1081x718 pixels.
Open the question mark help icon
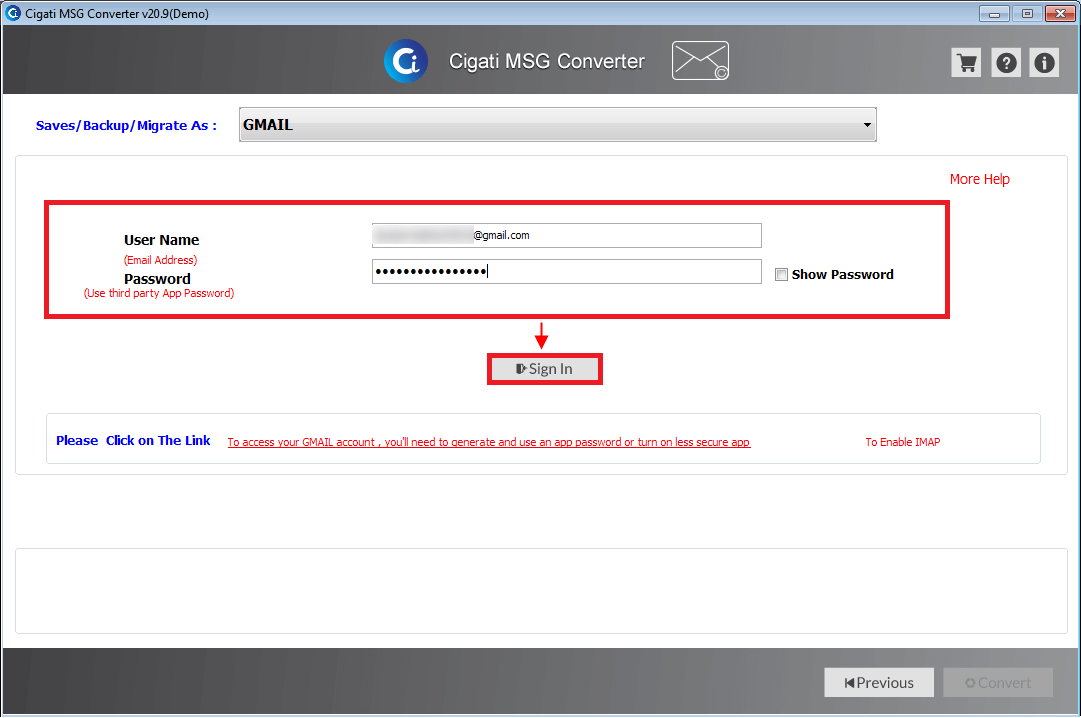1006,63
